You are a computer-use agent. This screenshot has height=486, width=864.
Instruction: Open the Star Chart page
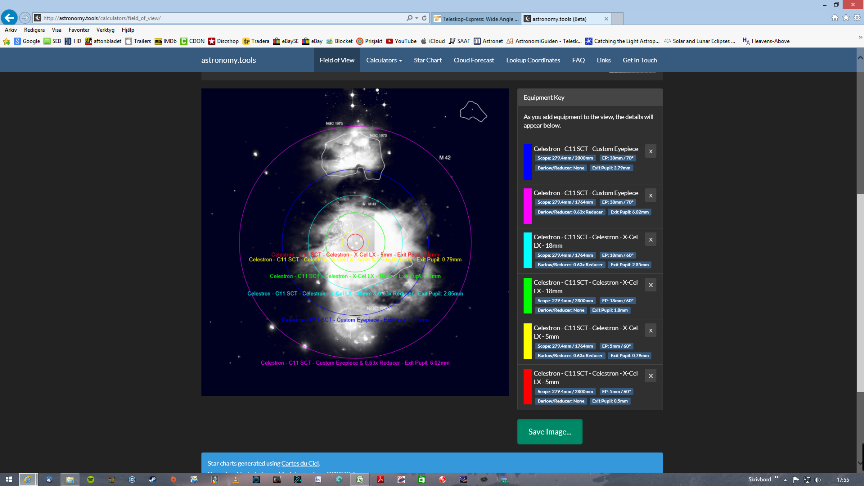point(428,60)
